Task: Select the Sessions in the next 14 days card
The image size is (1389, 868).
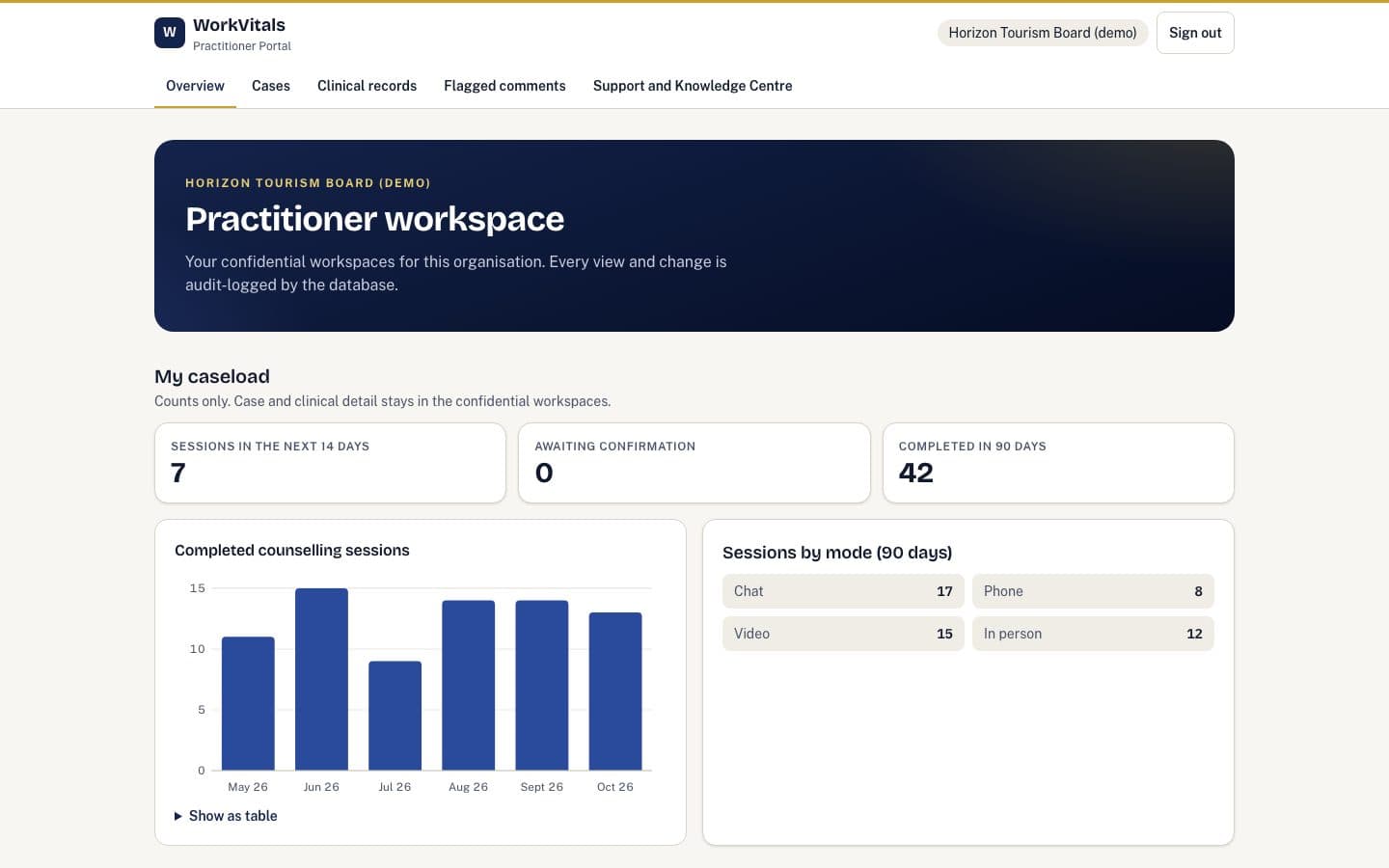Action: pyautogui.click(x=330, y=463)
